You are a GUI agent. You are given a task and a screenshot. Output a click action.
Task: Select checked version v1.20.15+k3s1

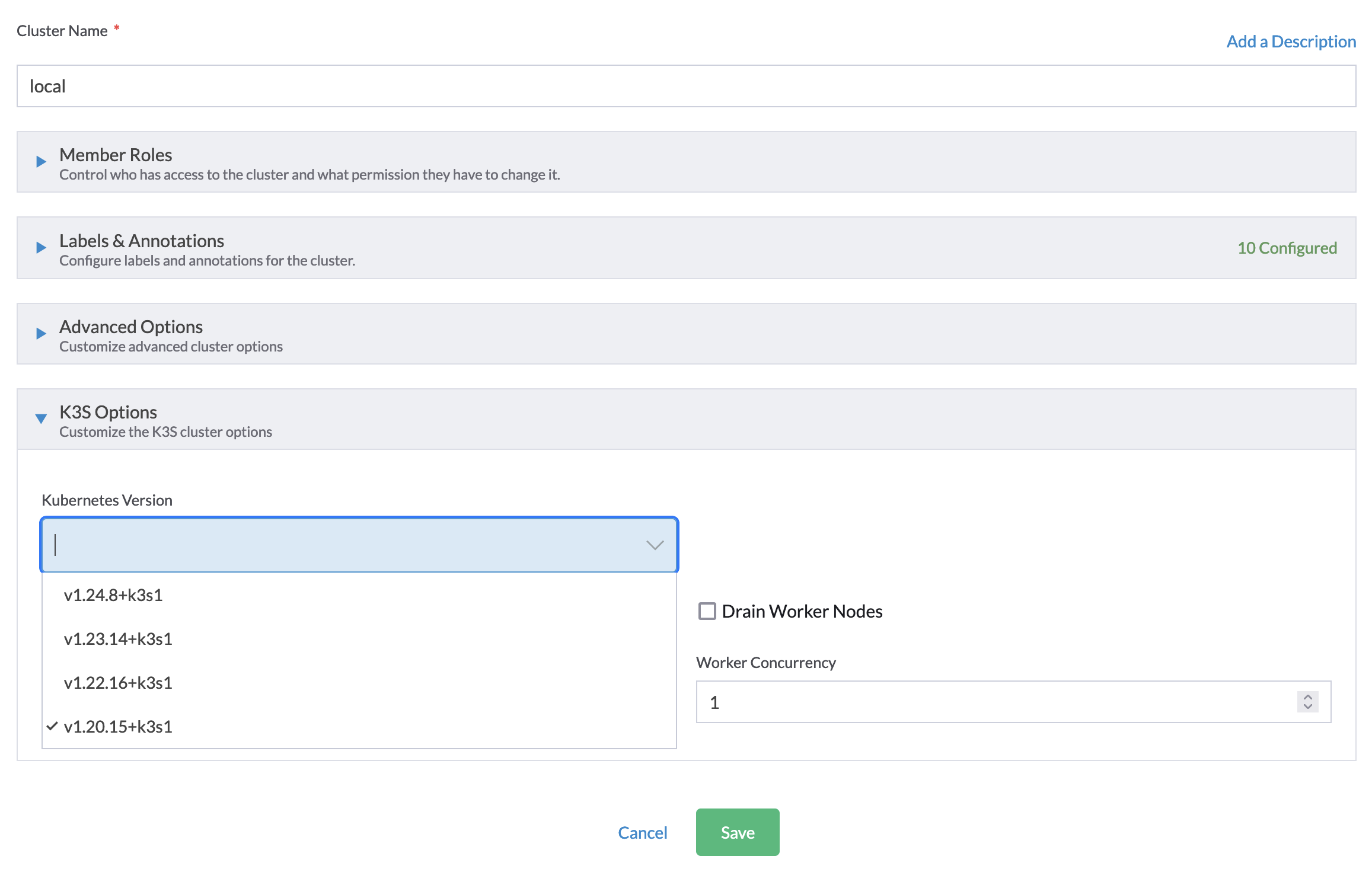(x=359, y=726)
